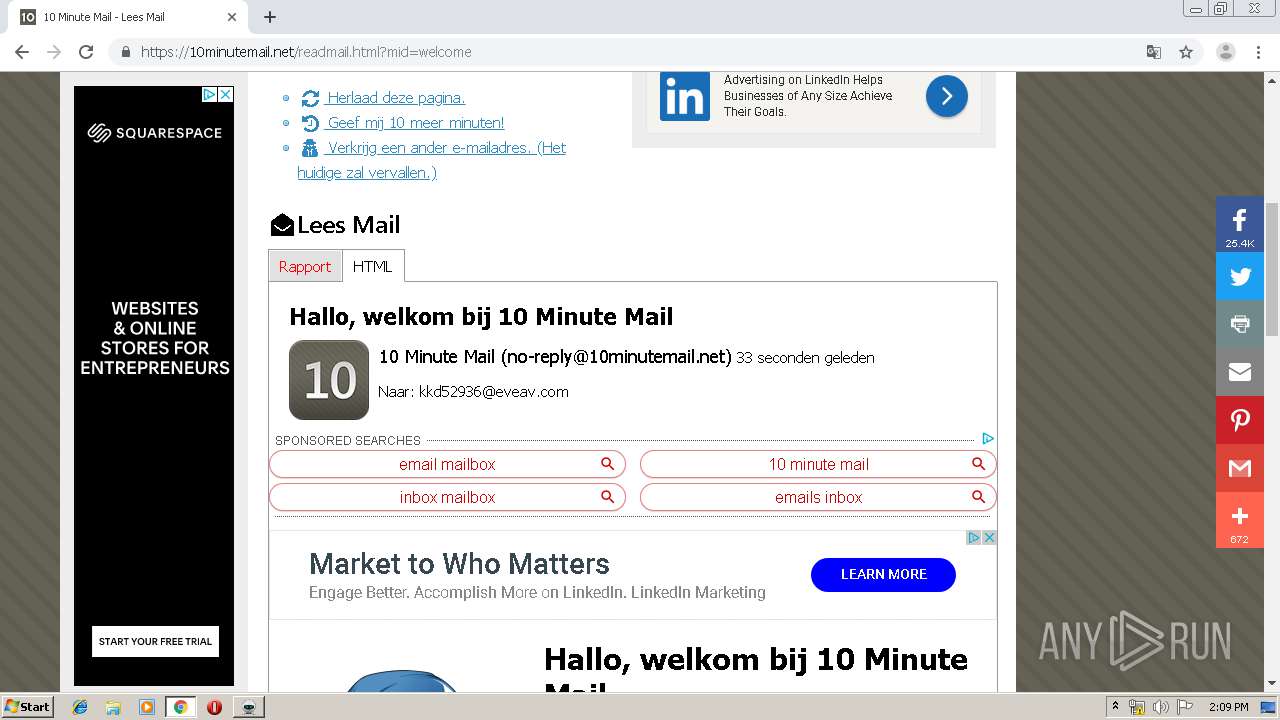Click 'Geef mij 10 meer minuten!' link
The width and height of the screenshot is (1280, 720).
tap(415, 123)
